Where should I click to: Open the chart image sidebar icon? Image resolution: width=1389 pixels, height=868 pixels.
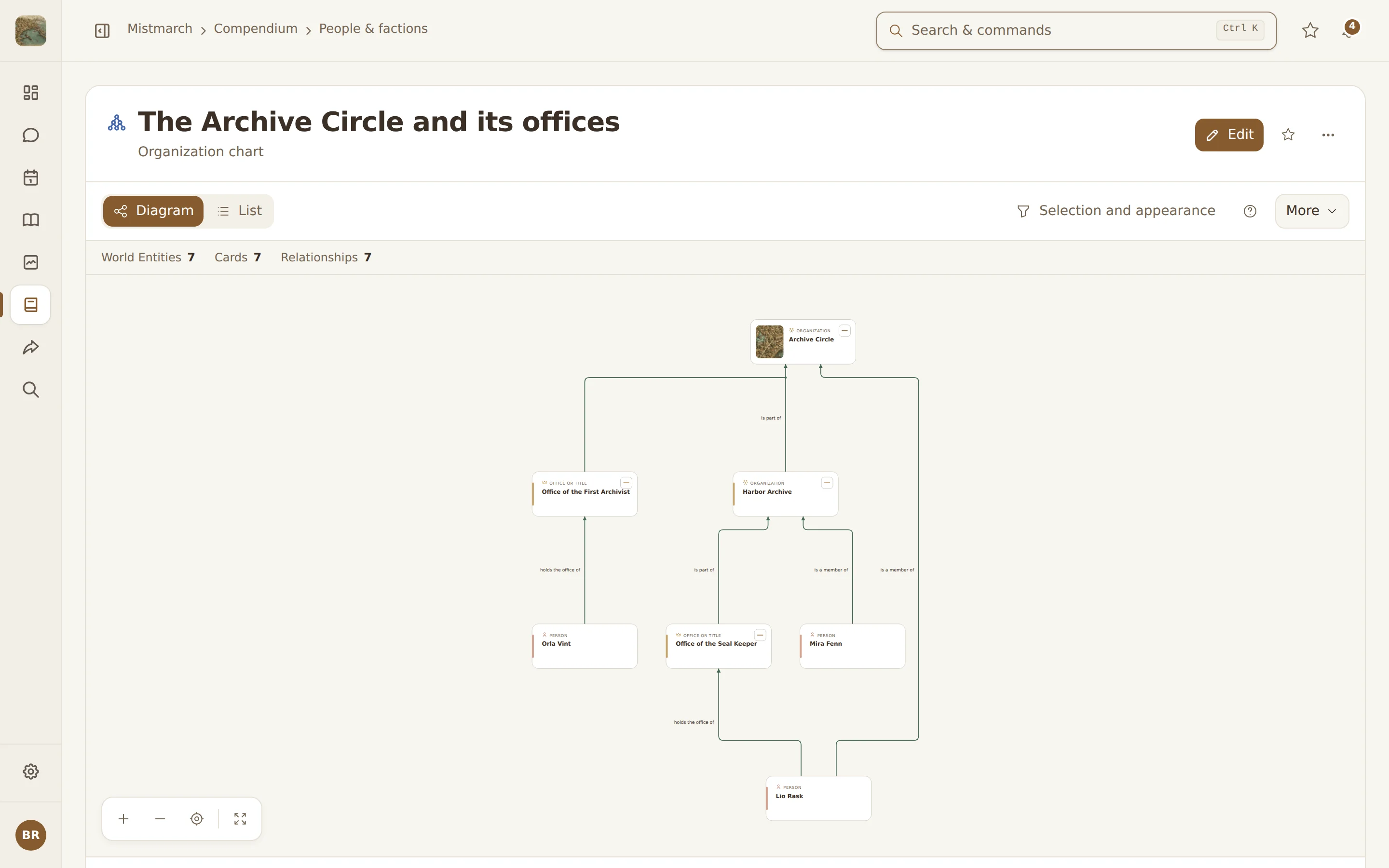(30, 262)
